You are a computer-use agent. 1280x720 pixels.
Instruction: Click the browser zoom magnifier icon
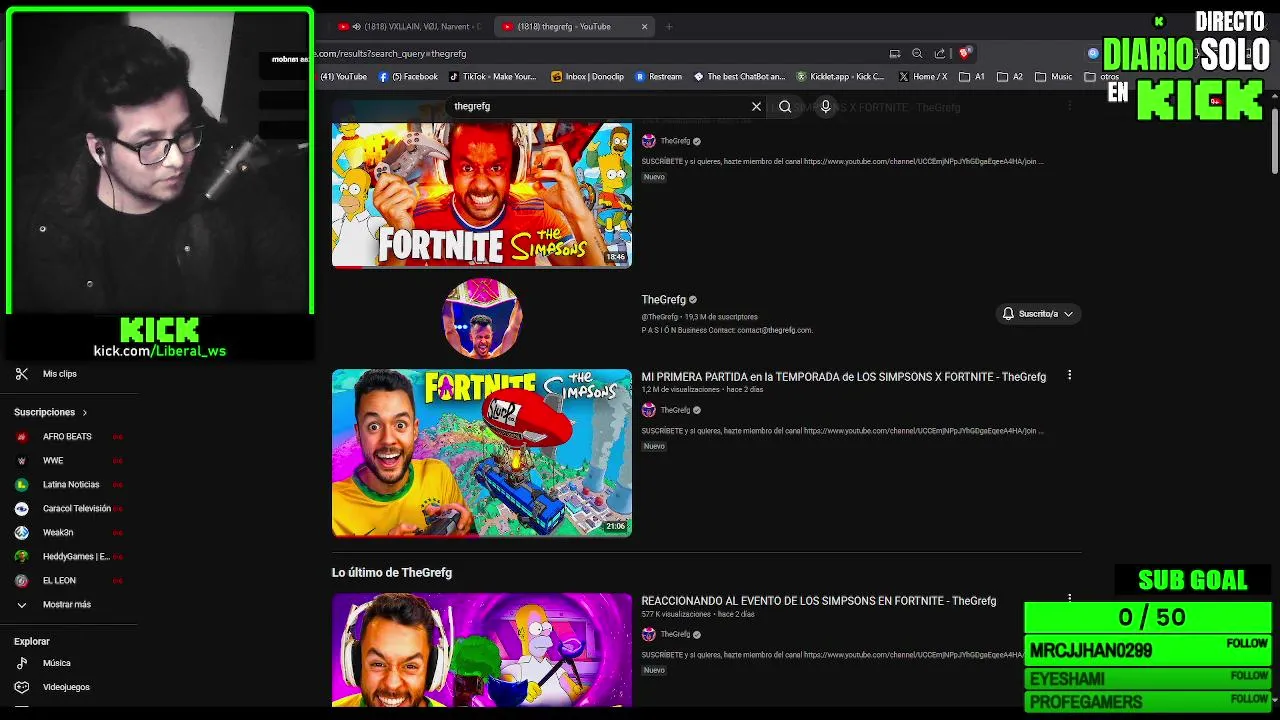[x=917, y=54]
